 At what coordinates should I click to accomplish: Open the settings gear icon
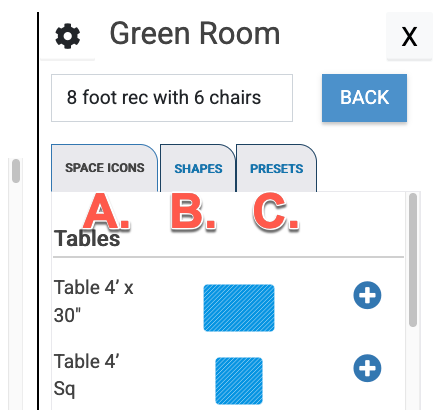(68, 36)
